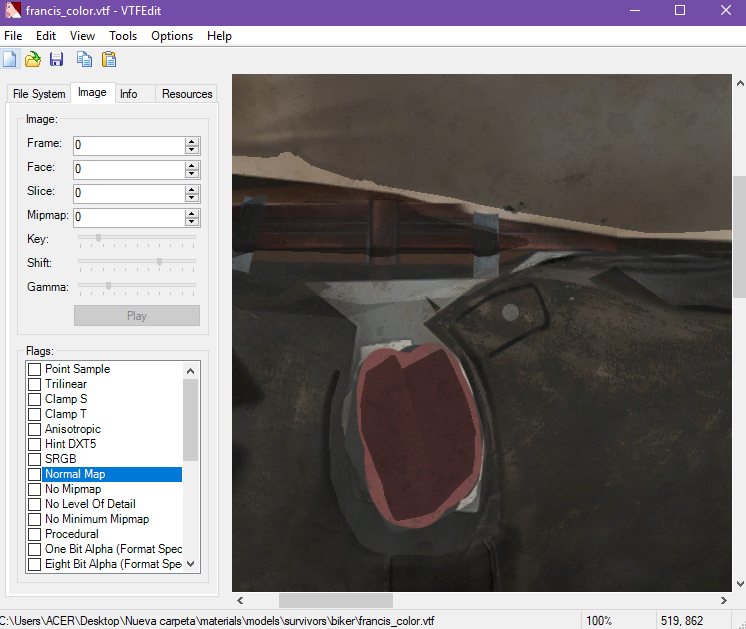
Task: Open the File menu
Action: point(13,36)
